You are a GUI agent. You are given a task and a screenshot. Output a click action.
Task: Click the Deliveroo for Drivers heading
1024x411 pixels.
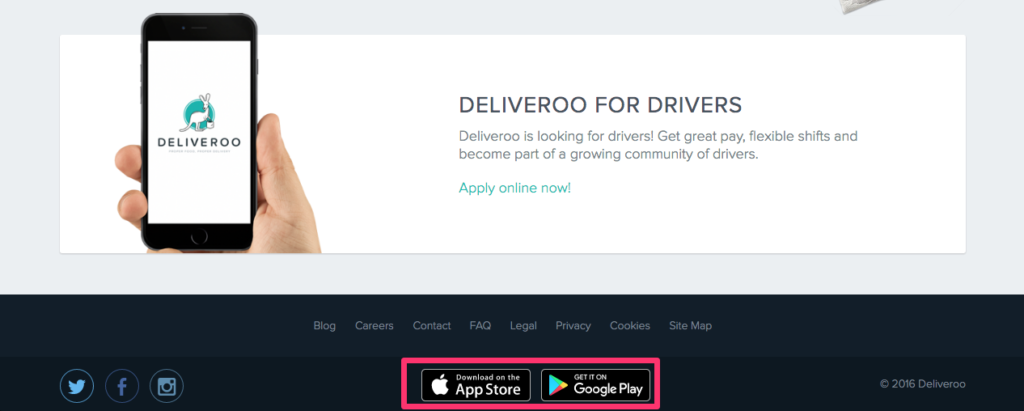[x=600, y=105]
